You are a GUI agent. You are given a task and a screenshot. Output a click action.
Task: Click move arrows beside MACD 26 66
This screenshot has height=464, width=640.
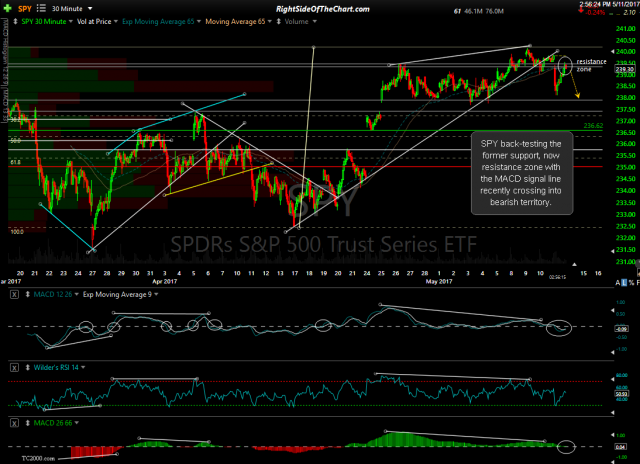point(28,423)
